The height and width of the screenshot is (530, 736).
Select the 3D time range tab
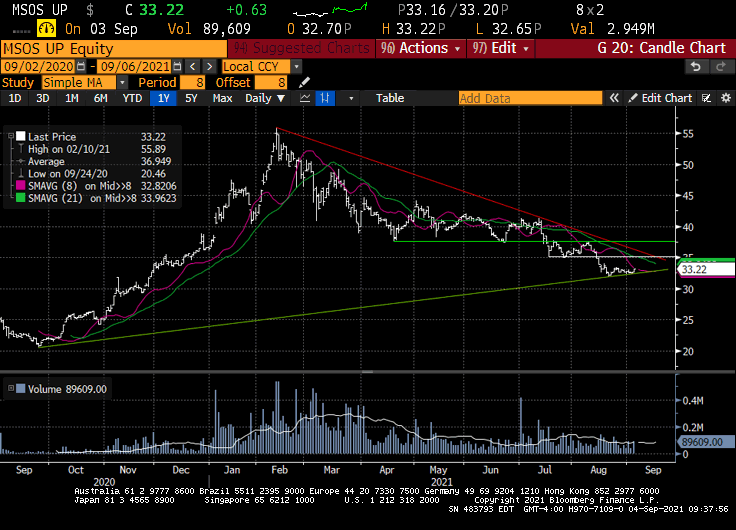[43, 98]
